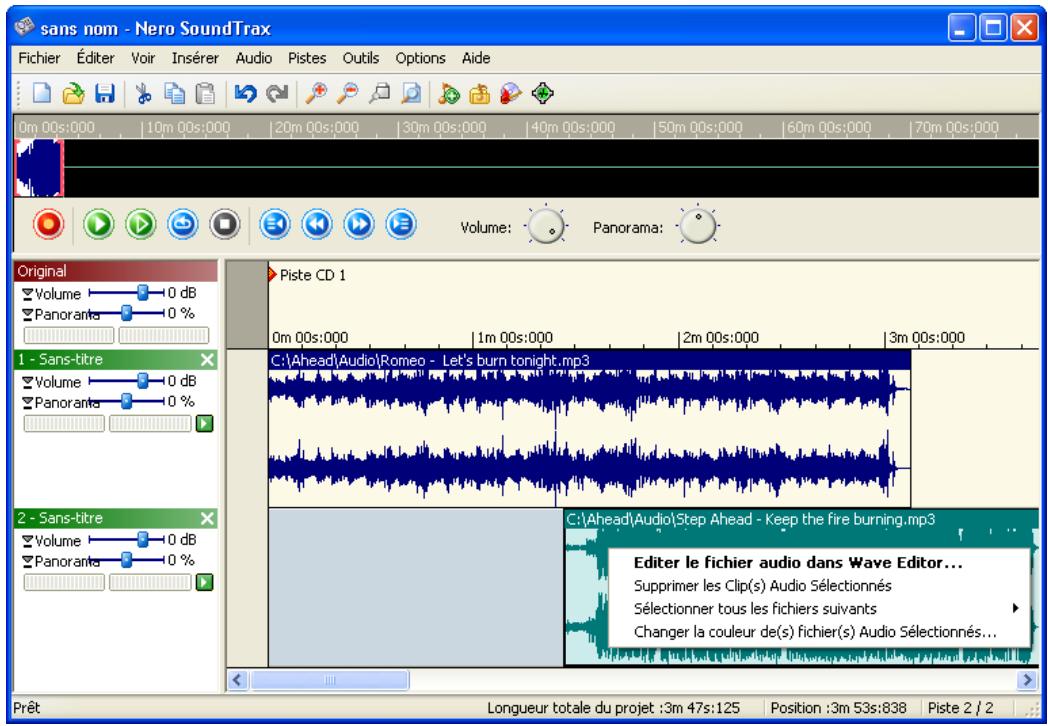Toggle loop playback with the blue loop button
The image size is (1048, 726).
182,224
